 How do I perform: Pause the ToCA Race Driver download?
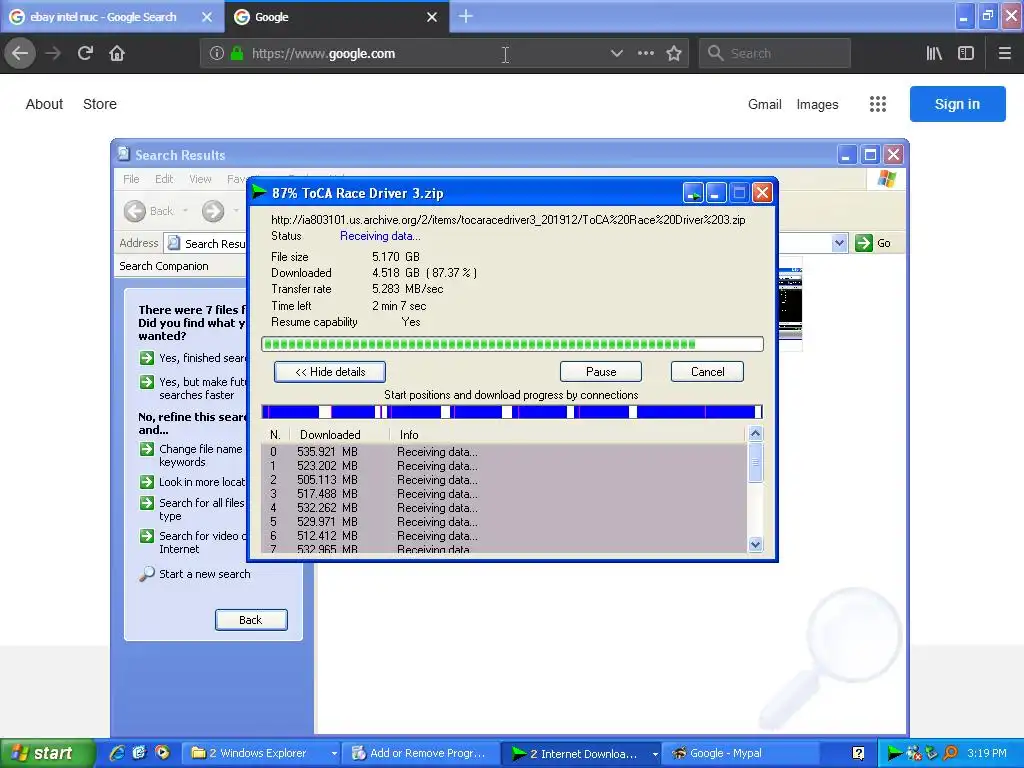pyautogui.click(x=601, y=372)
